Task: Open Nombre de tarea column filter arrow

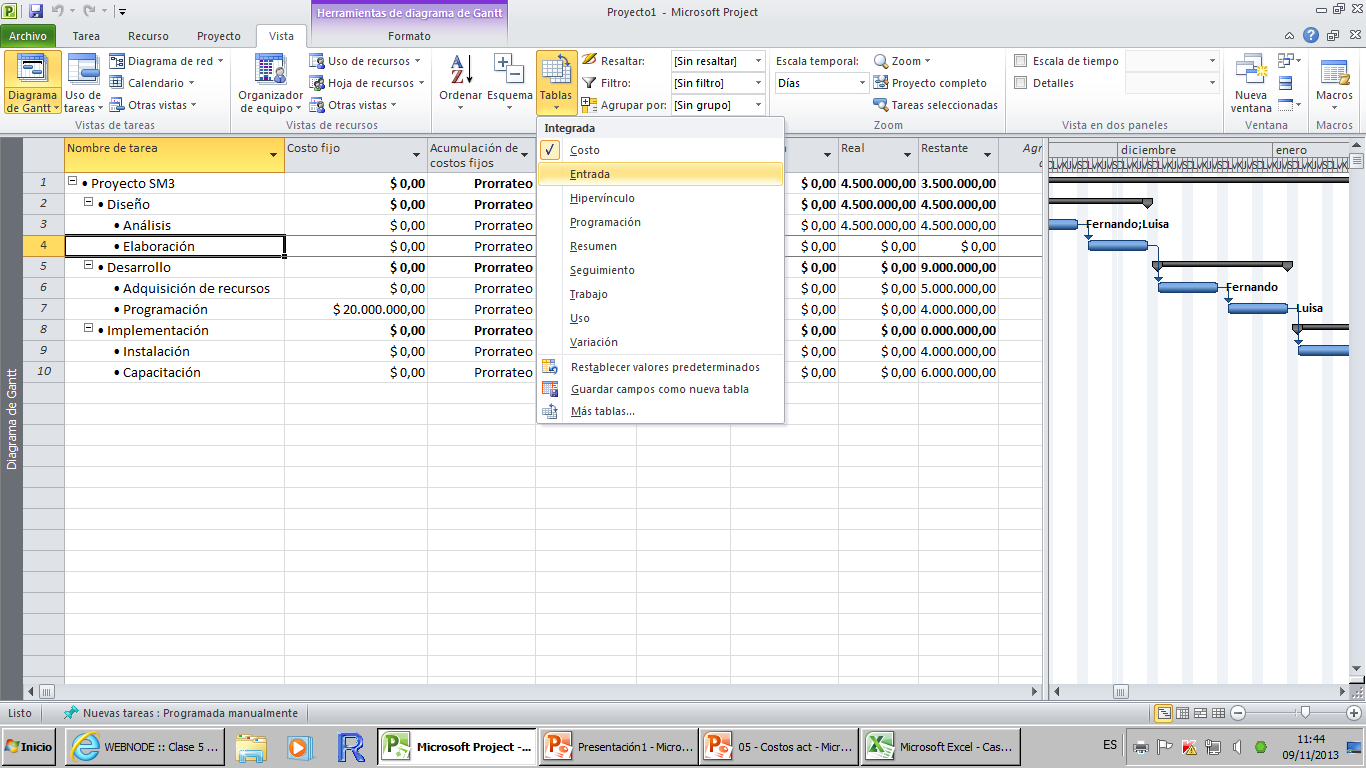Action: (273, 155)
